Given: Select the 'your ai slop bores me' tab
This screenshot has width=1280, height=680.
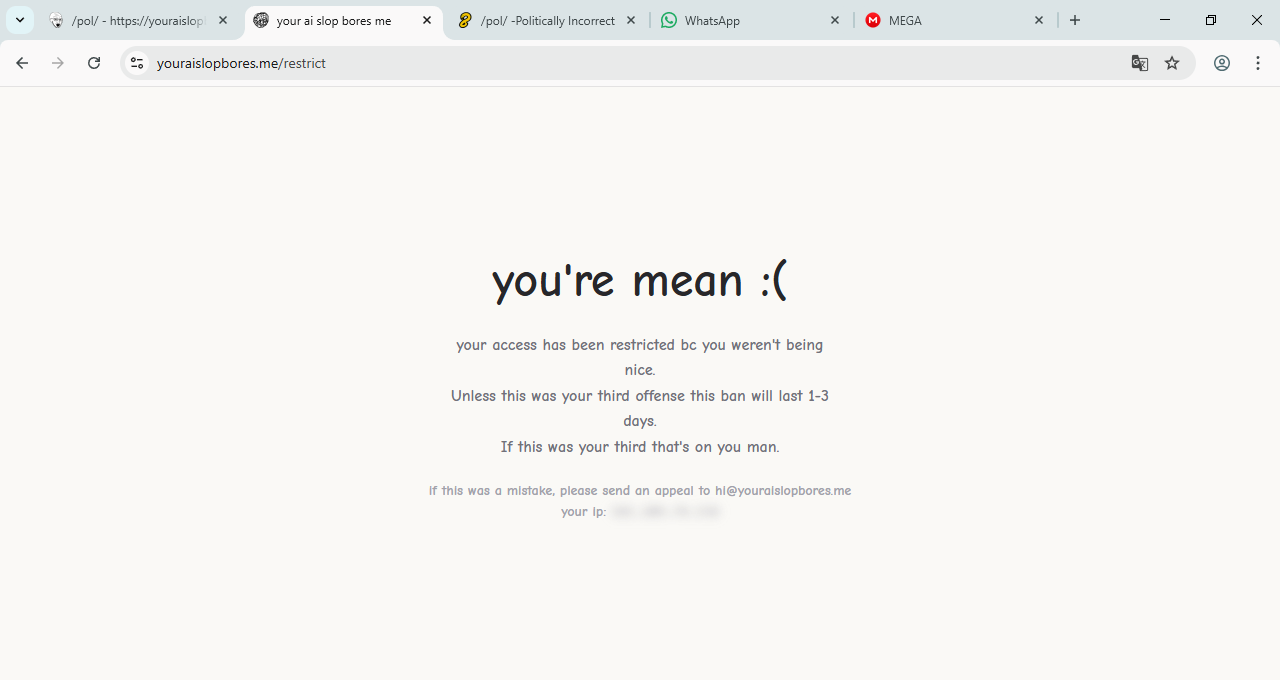Looking at the screenshot, I should [x=343, y=20].
